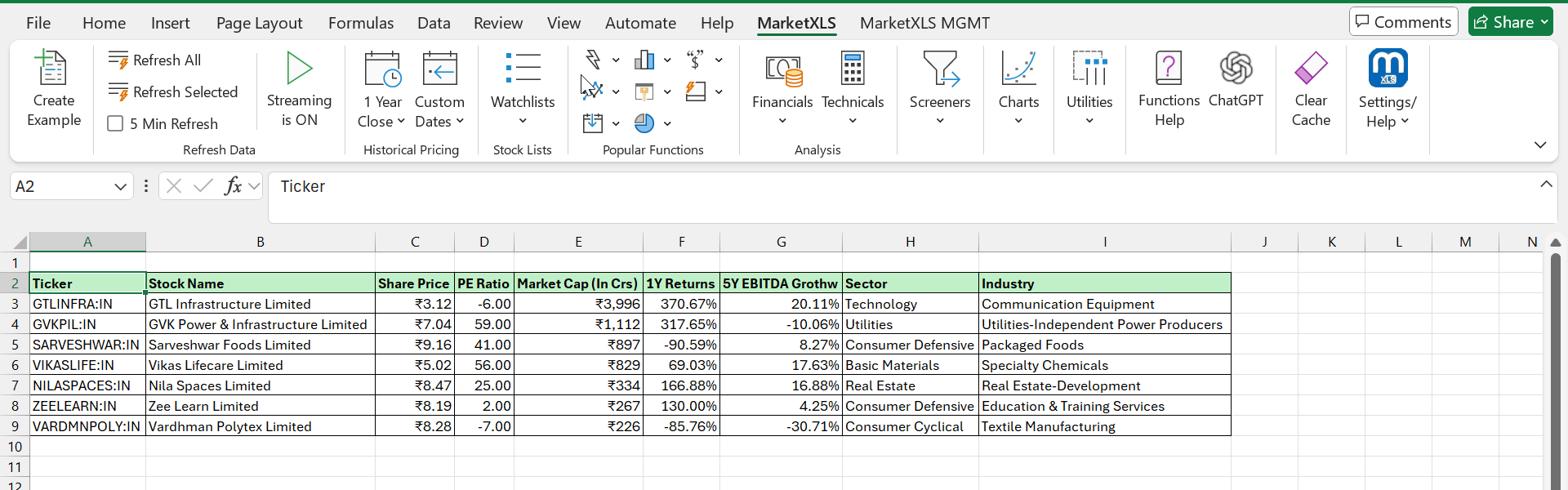
Task: Collapse the ribbon using the chevron
Action: 1540,145
